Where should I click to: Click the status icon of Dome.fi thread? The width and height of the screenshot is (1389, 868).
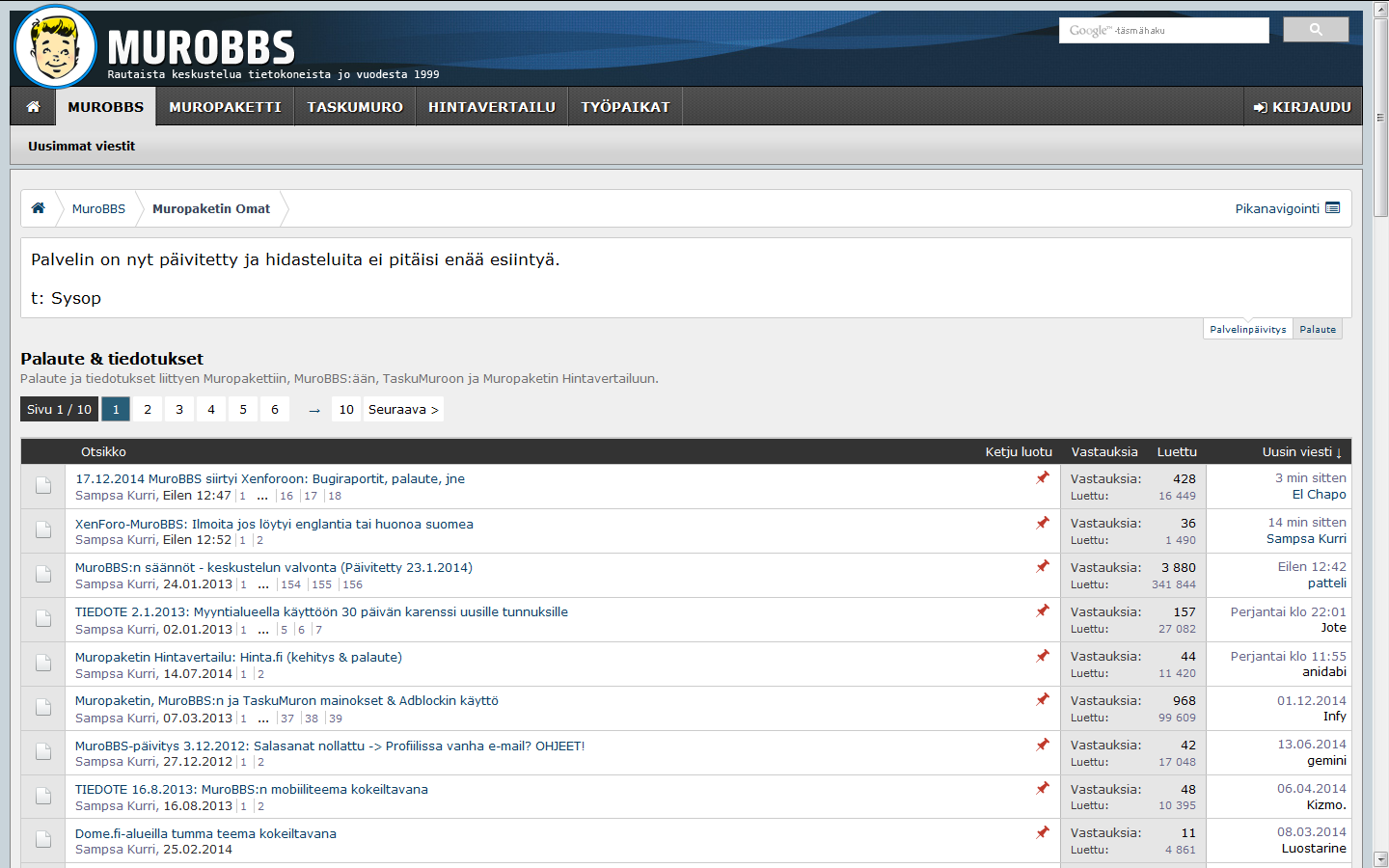point(43,841)
